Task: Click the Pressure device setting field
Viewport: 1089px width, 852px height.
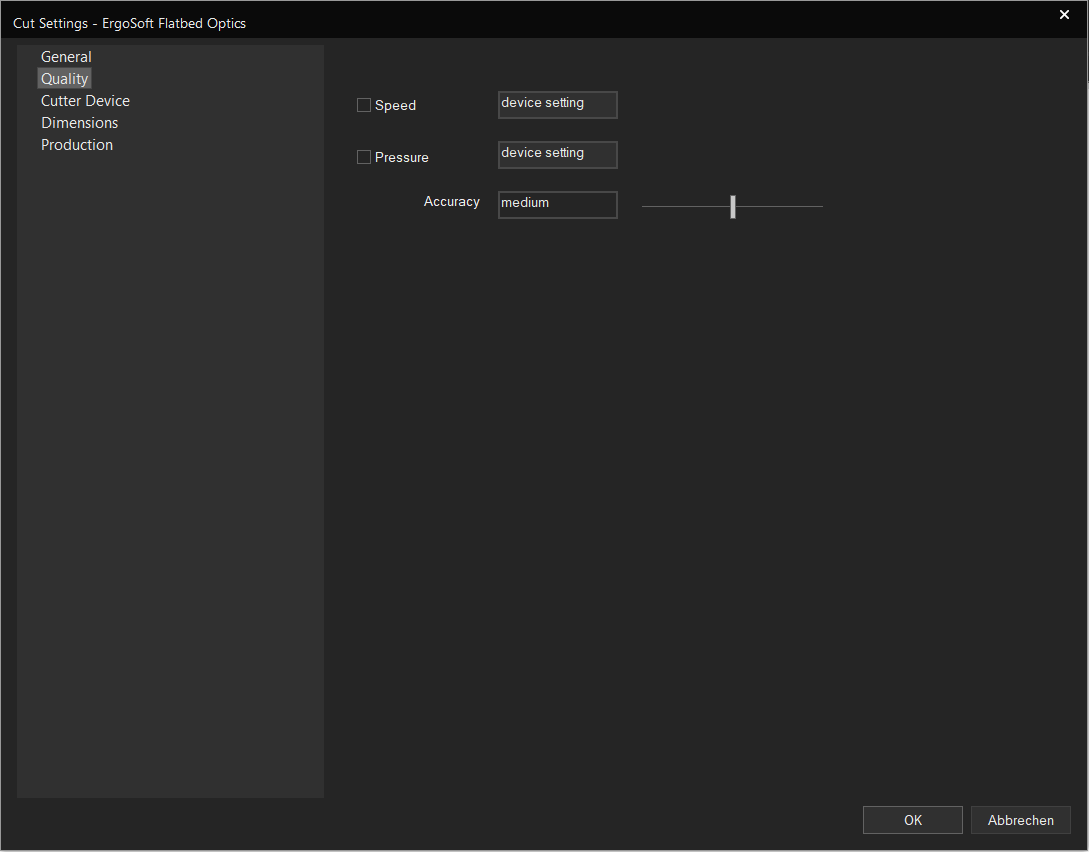Action: pyautogui.click(x=558, y=155)
